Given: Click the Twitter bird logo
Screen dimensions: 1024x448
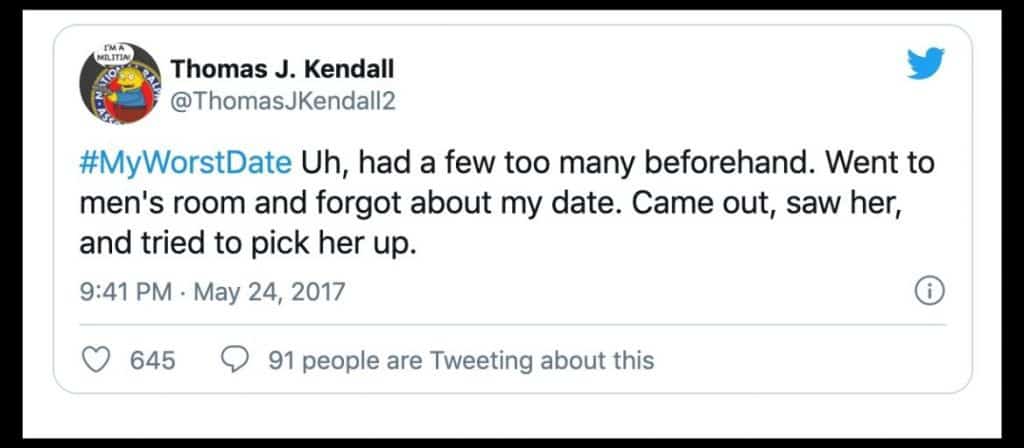Looking at the screenshot, I should point(926,65).
